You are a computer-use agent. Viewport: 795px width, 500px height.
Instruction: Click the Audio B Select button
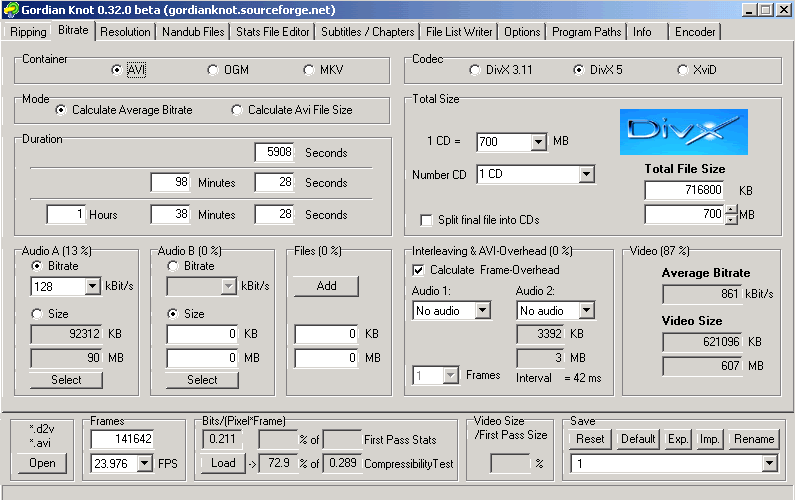(202, 380)
